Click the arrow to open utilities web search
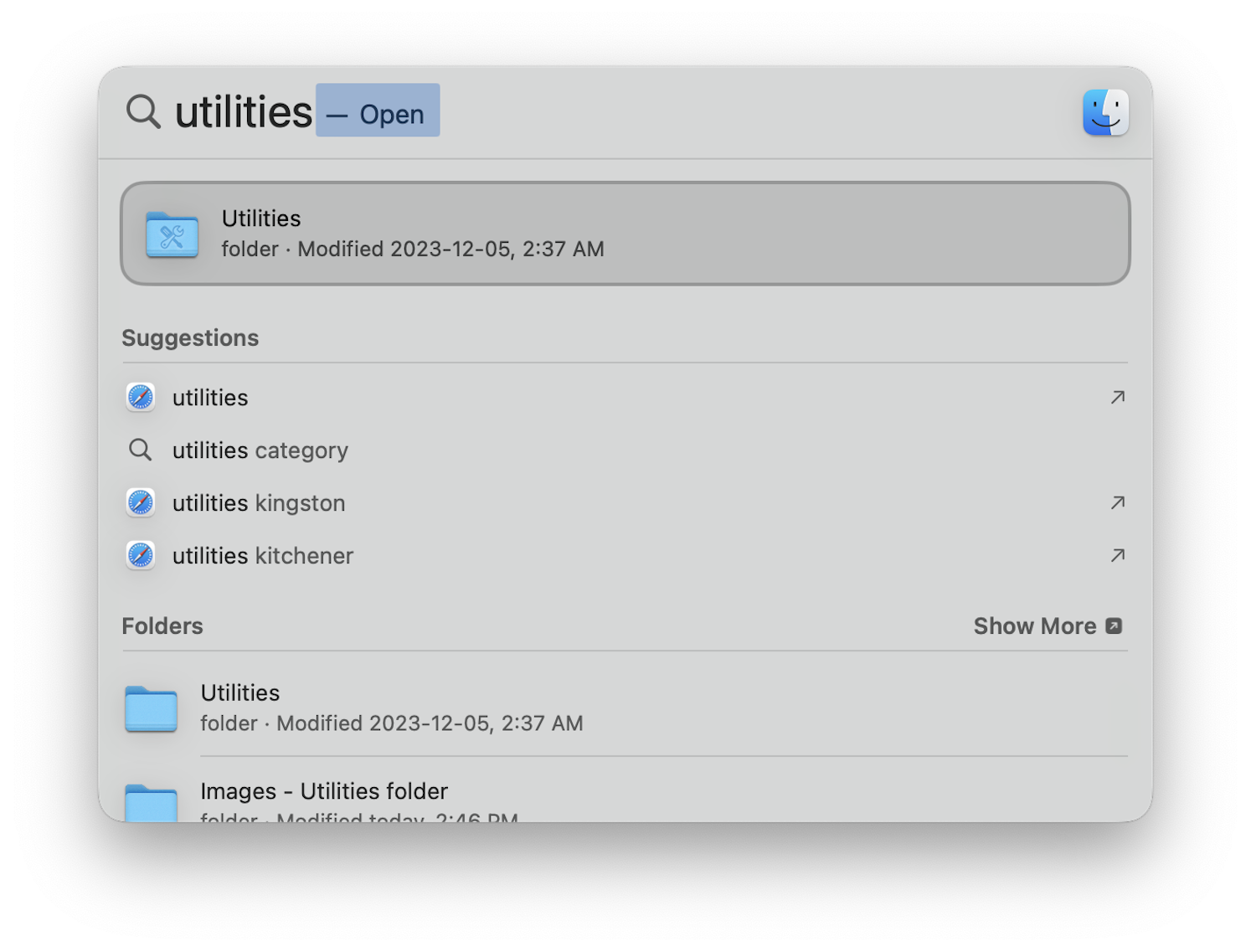 (x=1117, y=397)
